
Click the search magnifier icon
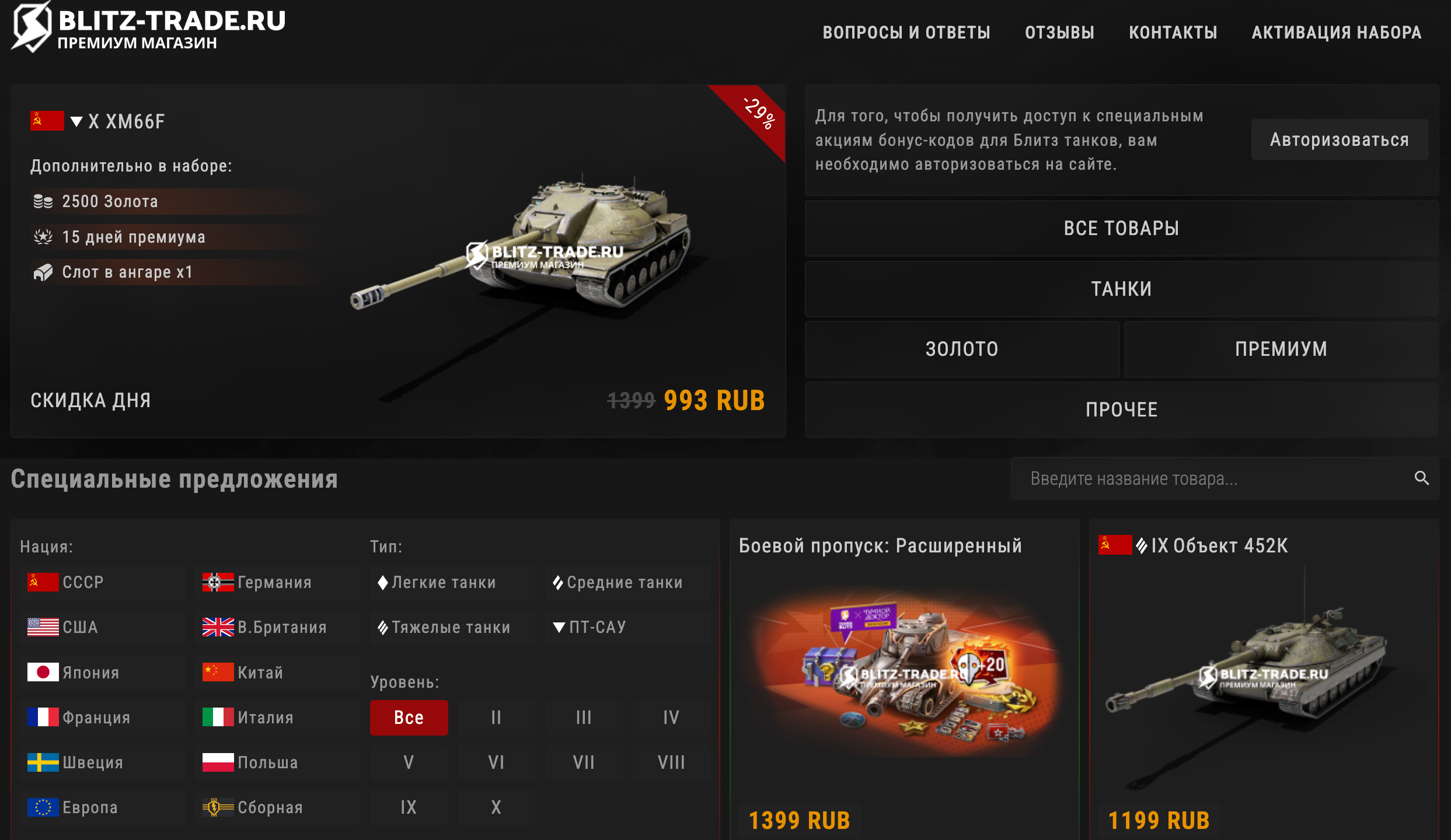[1421, 478]
